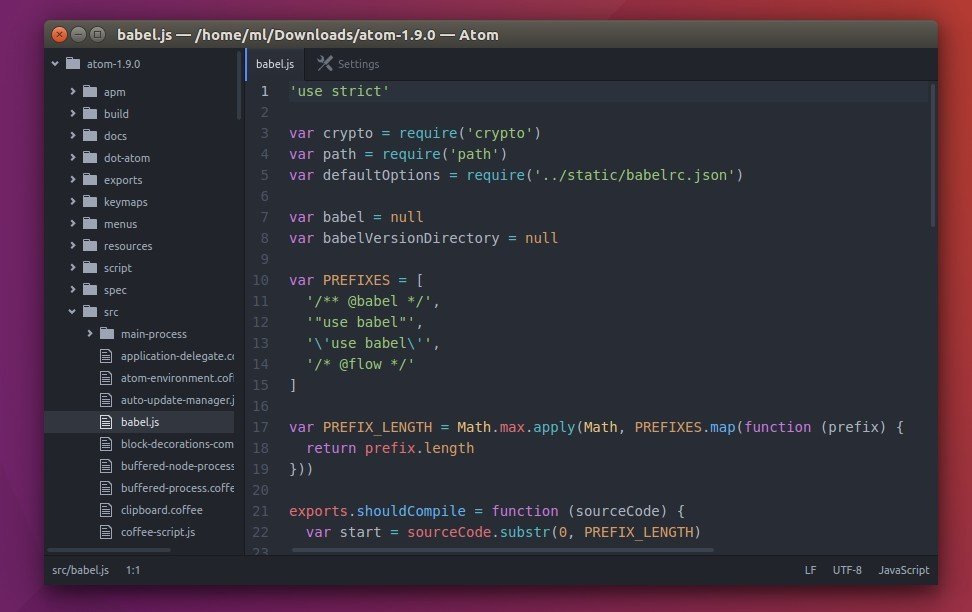Click the folder icon beside resources

click(90, 245)
